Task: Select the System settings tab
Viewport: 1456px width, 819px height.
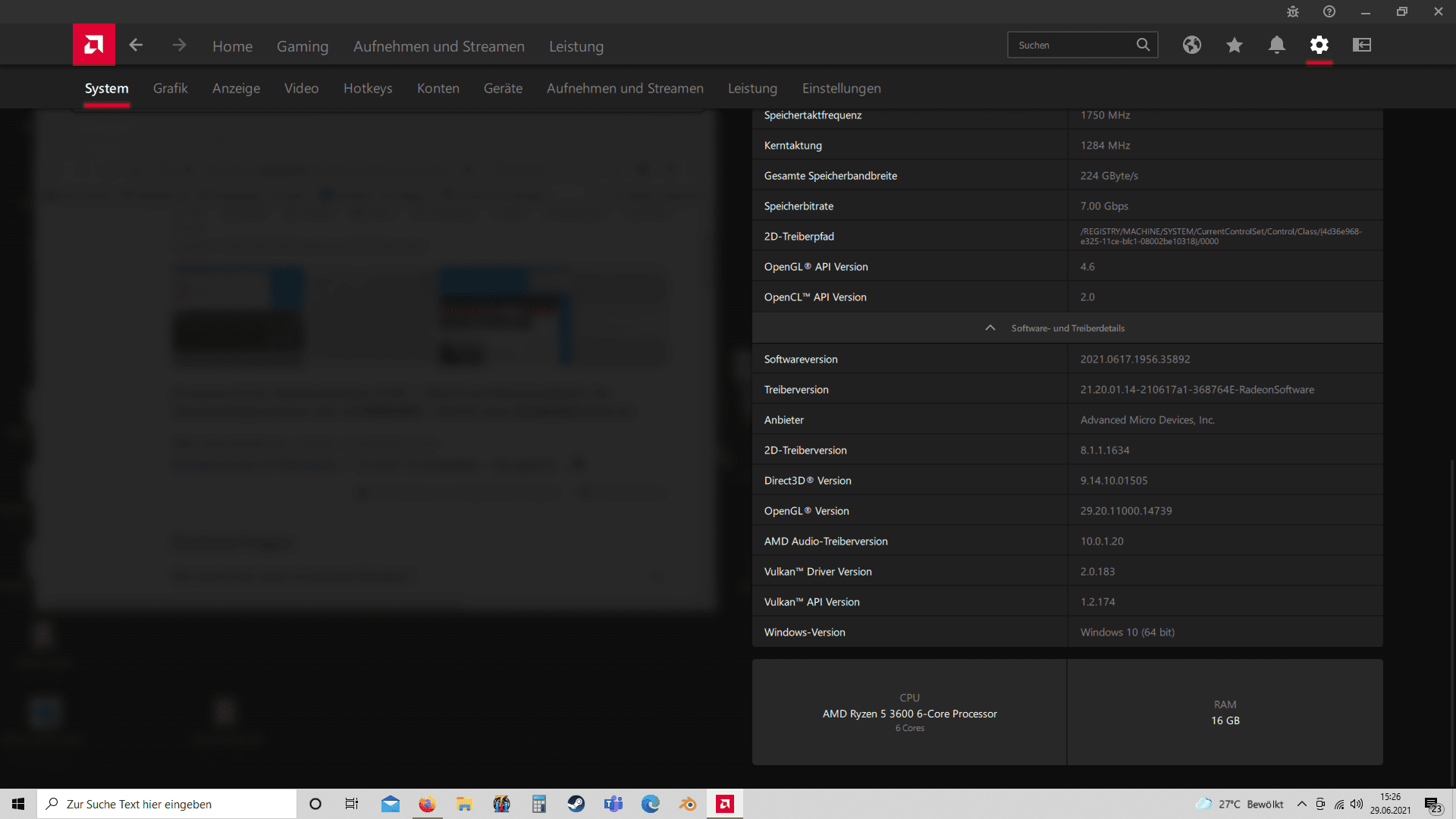Action: click(107, 88)
